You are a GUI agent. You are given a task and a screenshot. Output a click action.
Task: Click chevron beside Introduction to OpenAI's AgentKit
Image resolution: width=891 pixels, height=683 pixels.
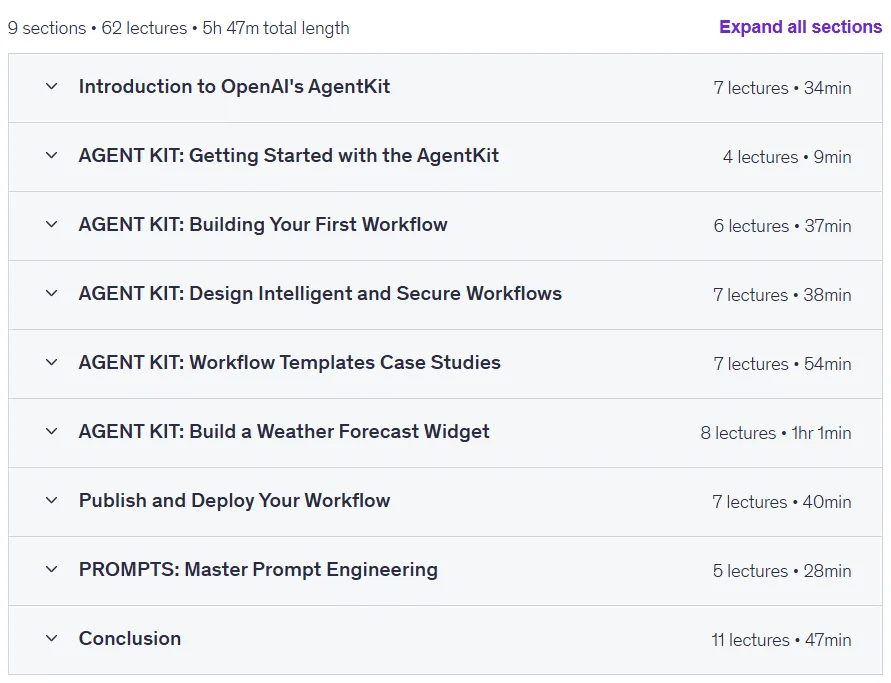coord(51,86)
